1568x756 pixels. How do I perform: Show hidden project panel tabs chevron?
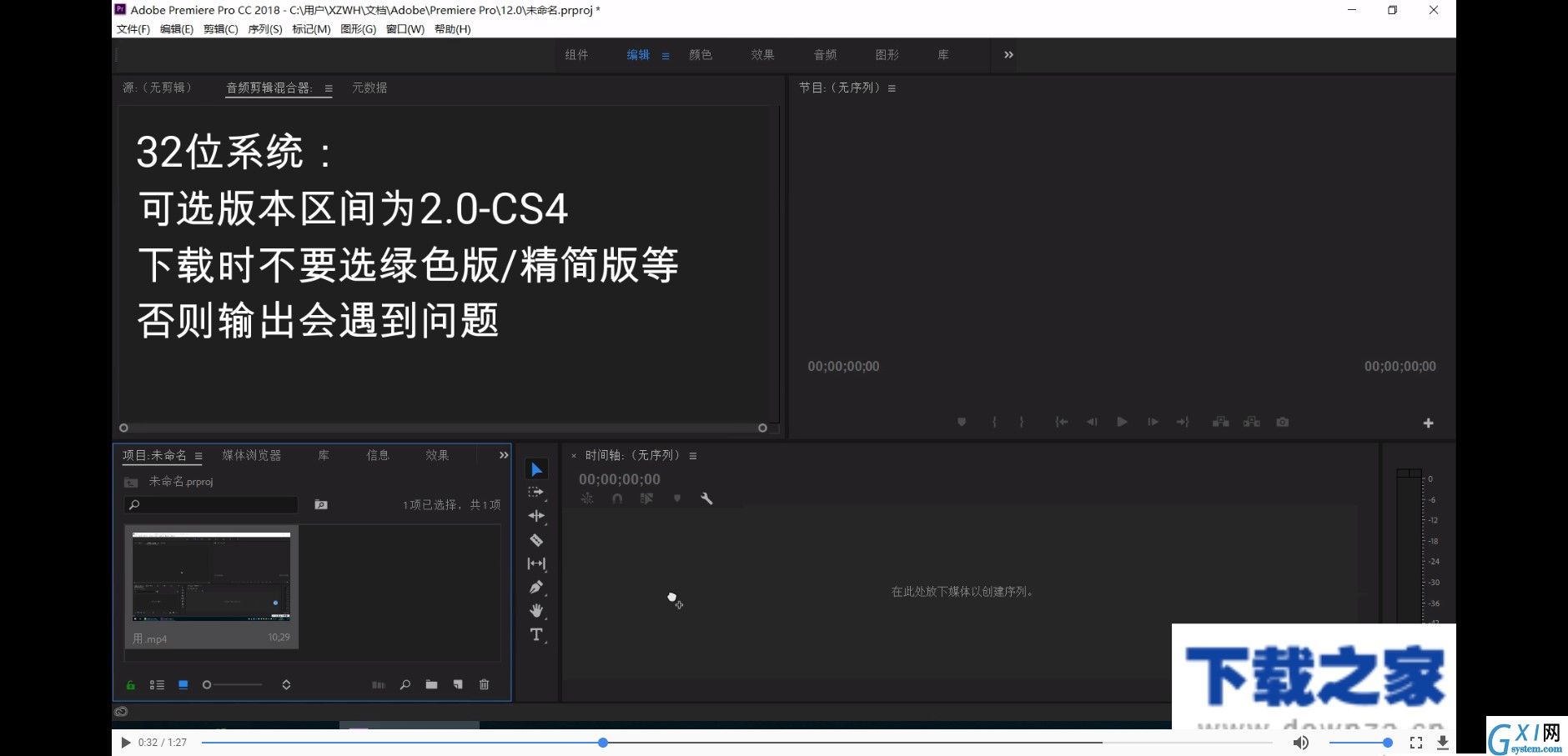503,455
